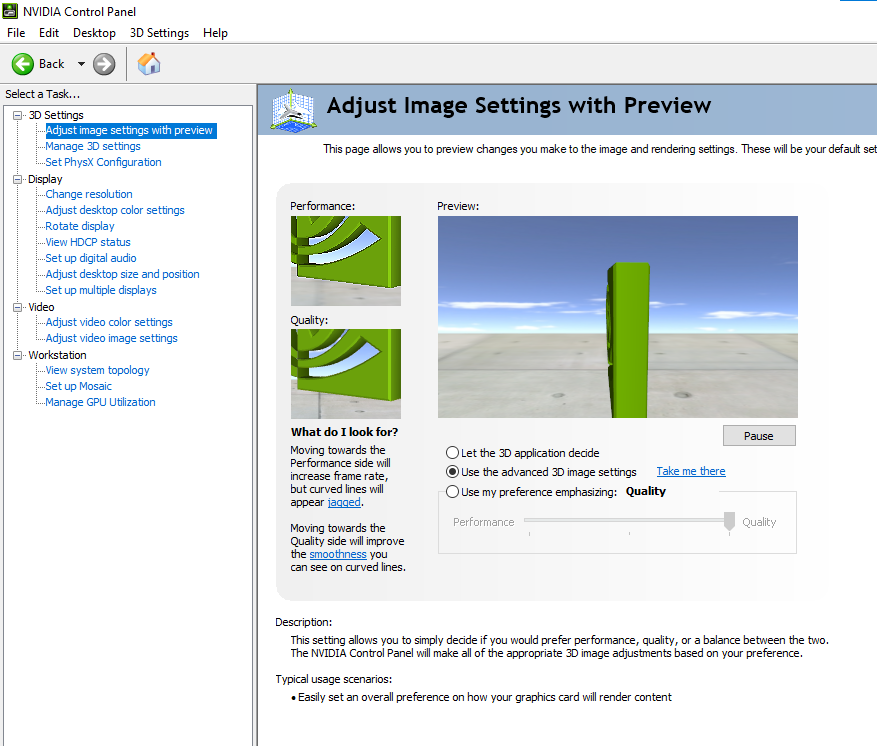Click the jagged hyperlink in description text
The image size is (877, 746).
(344, 502)
